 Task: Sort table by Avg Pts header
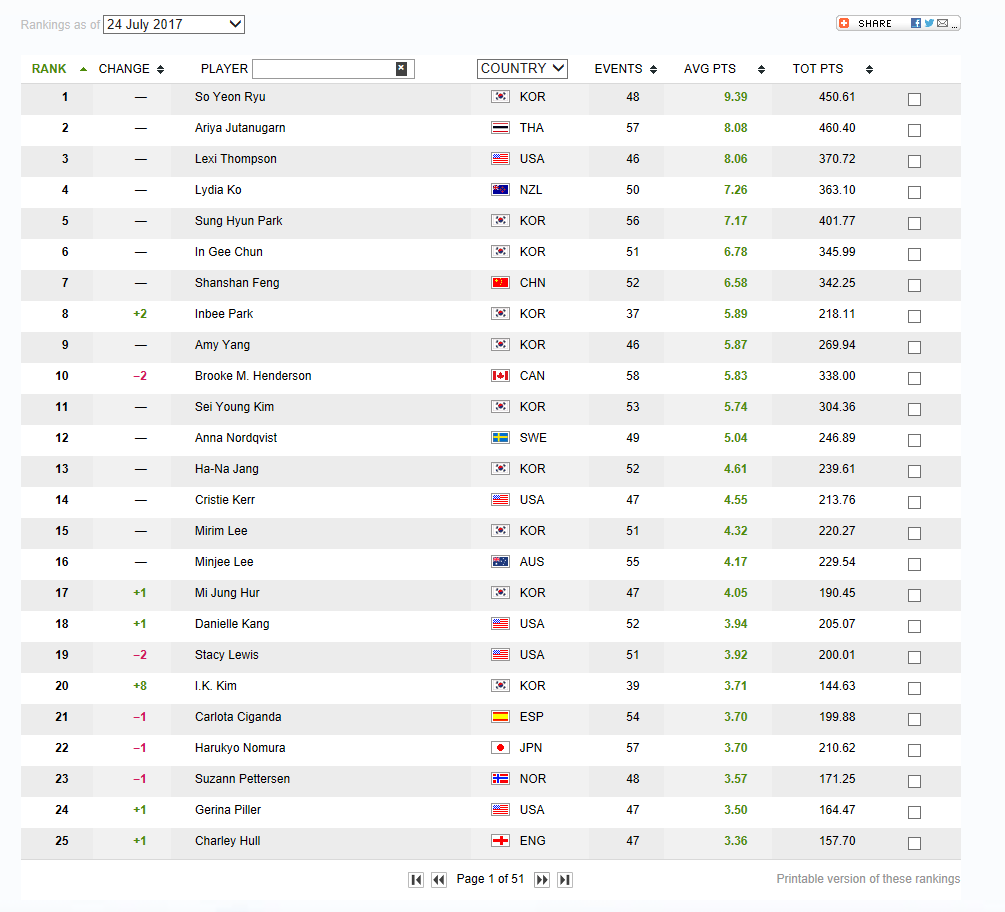pos(710,69)
